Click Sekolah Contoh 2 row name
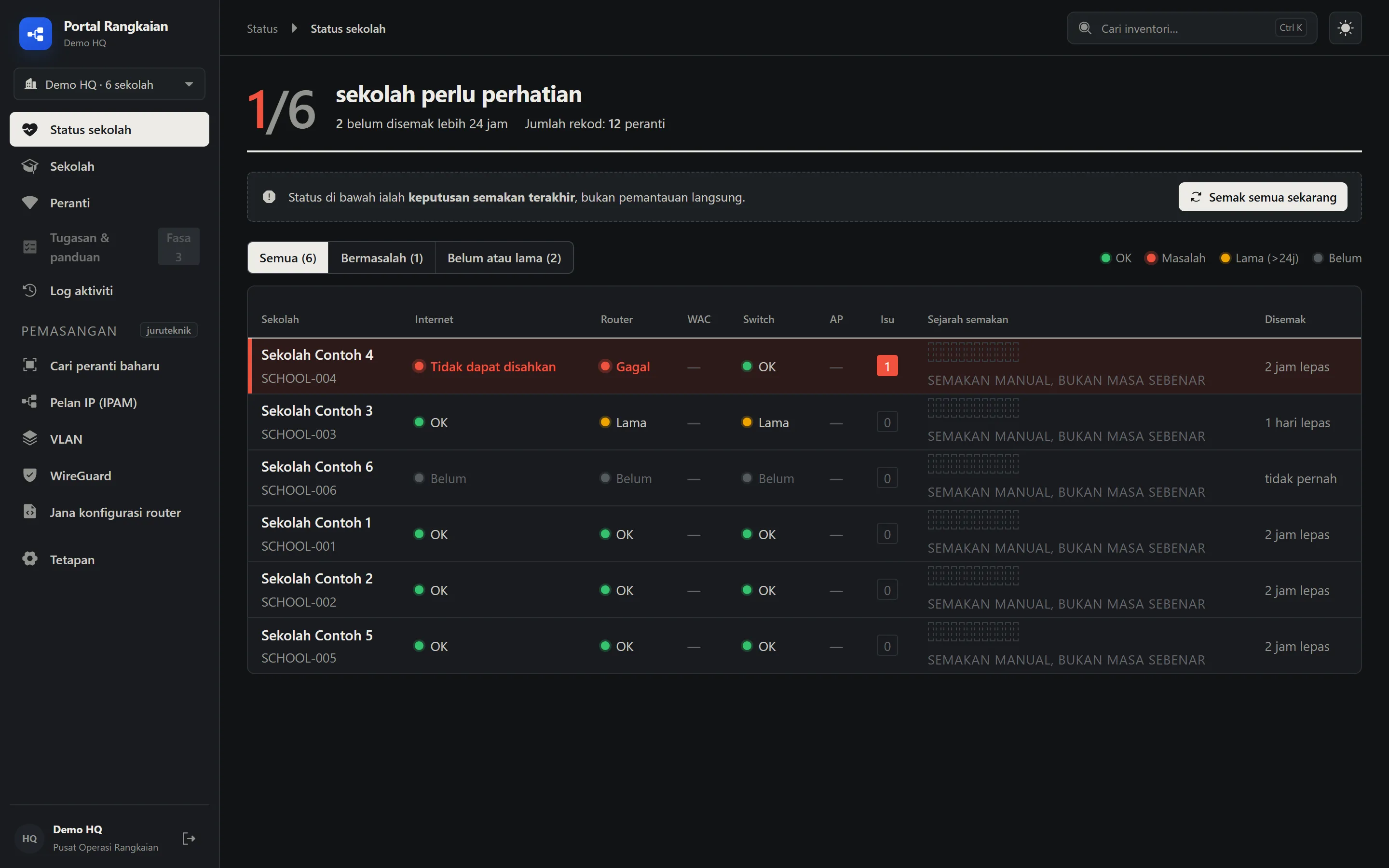Viewport: 1389px width, 868px height. click(317, 578)
